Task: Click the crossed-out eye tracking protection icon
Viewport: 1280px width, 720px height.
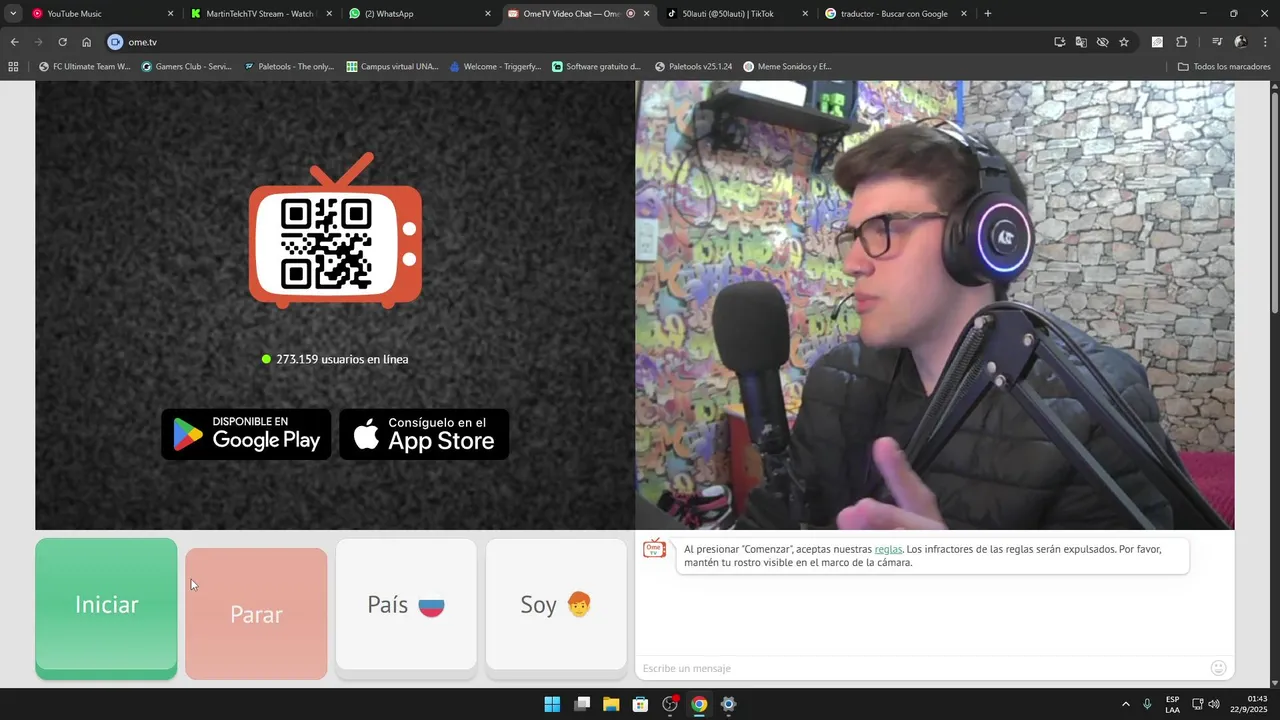Action: [1102, 42]
